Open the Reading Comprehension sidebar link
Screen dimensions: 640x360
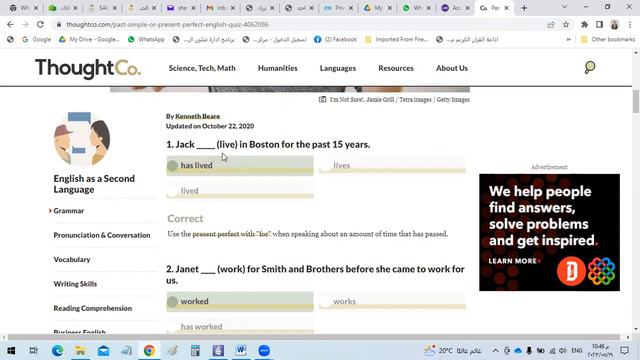(93, 308)
